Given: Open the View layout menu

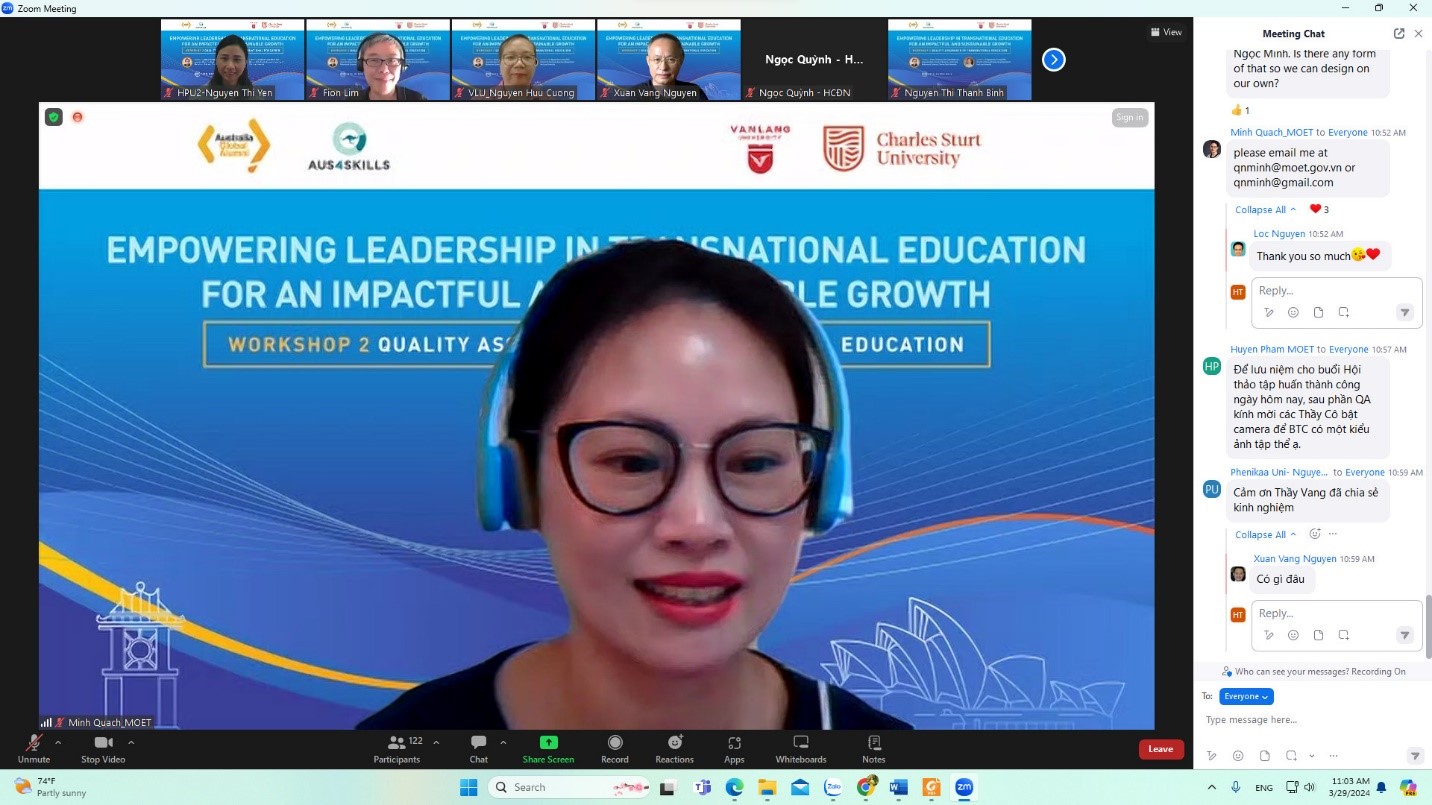Looking at the screenshot, I should [1166, 32].
